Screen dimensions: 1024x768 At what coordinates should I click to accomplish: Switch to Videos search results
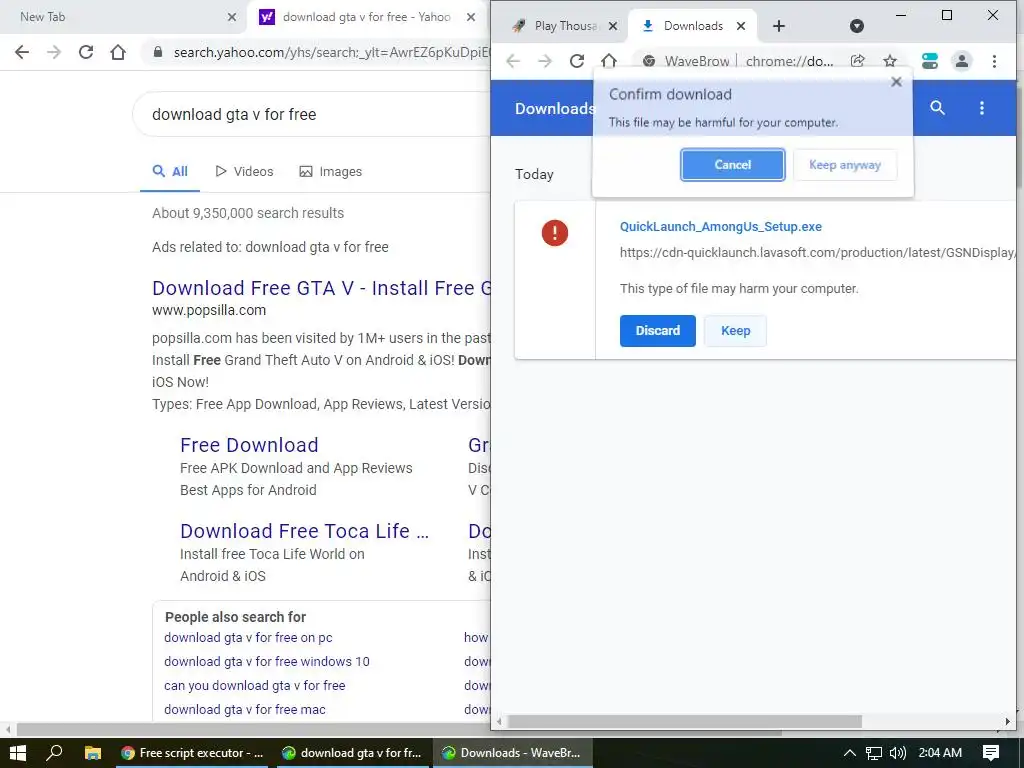tap(244, 171)
